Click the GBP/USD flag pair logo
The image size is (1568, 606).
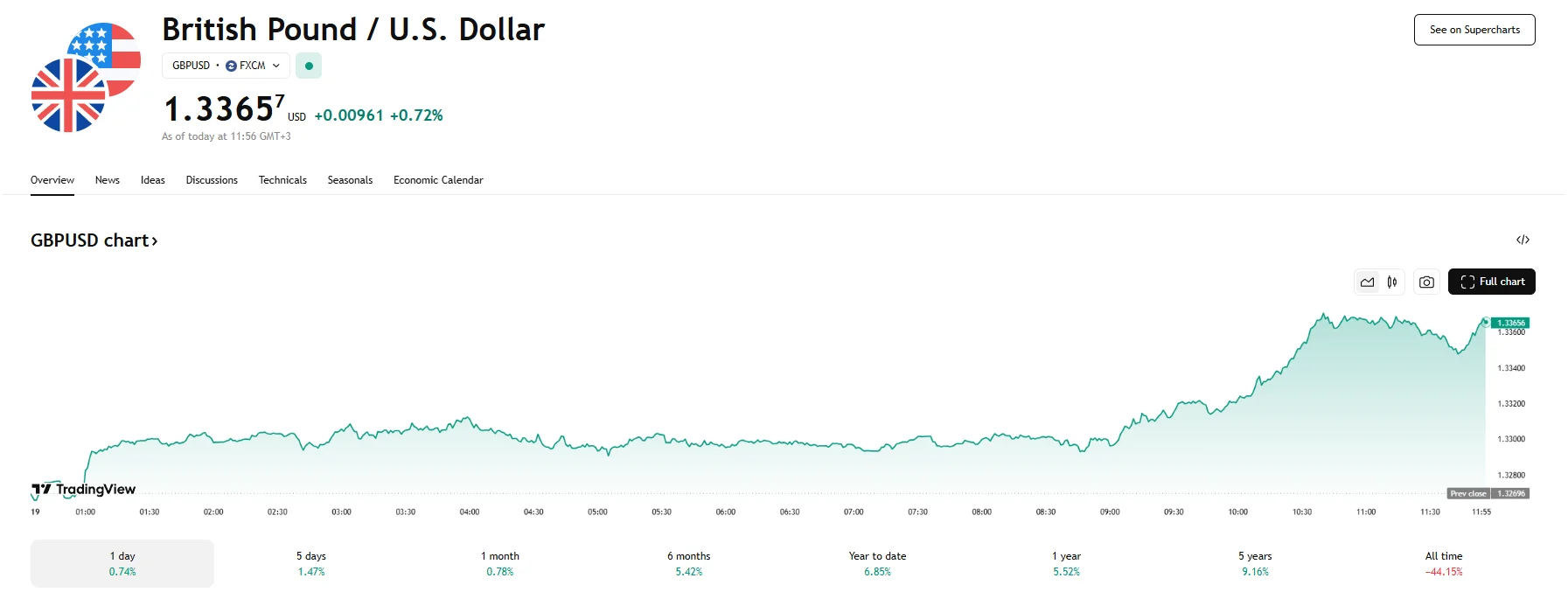click(85, 78)
